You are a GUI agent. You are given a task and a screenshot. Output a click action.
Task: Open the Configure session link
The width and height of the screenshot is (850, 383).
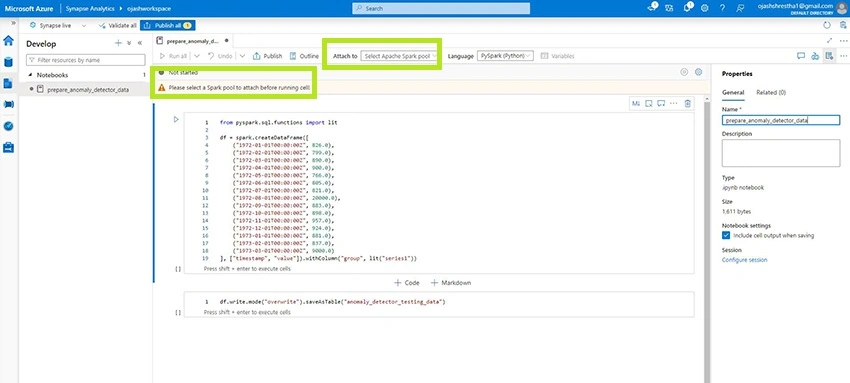[744, 260]
